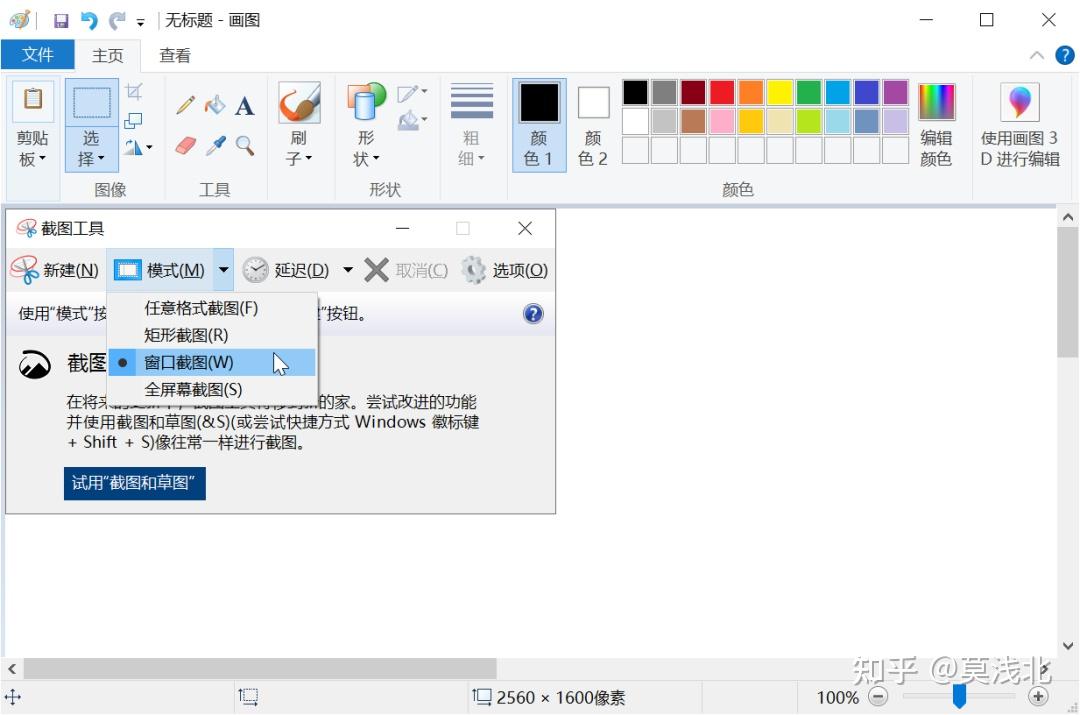The image size is (1080, 715).
Task: Pick the Fill with color bucket
Action: pos(214,106)
